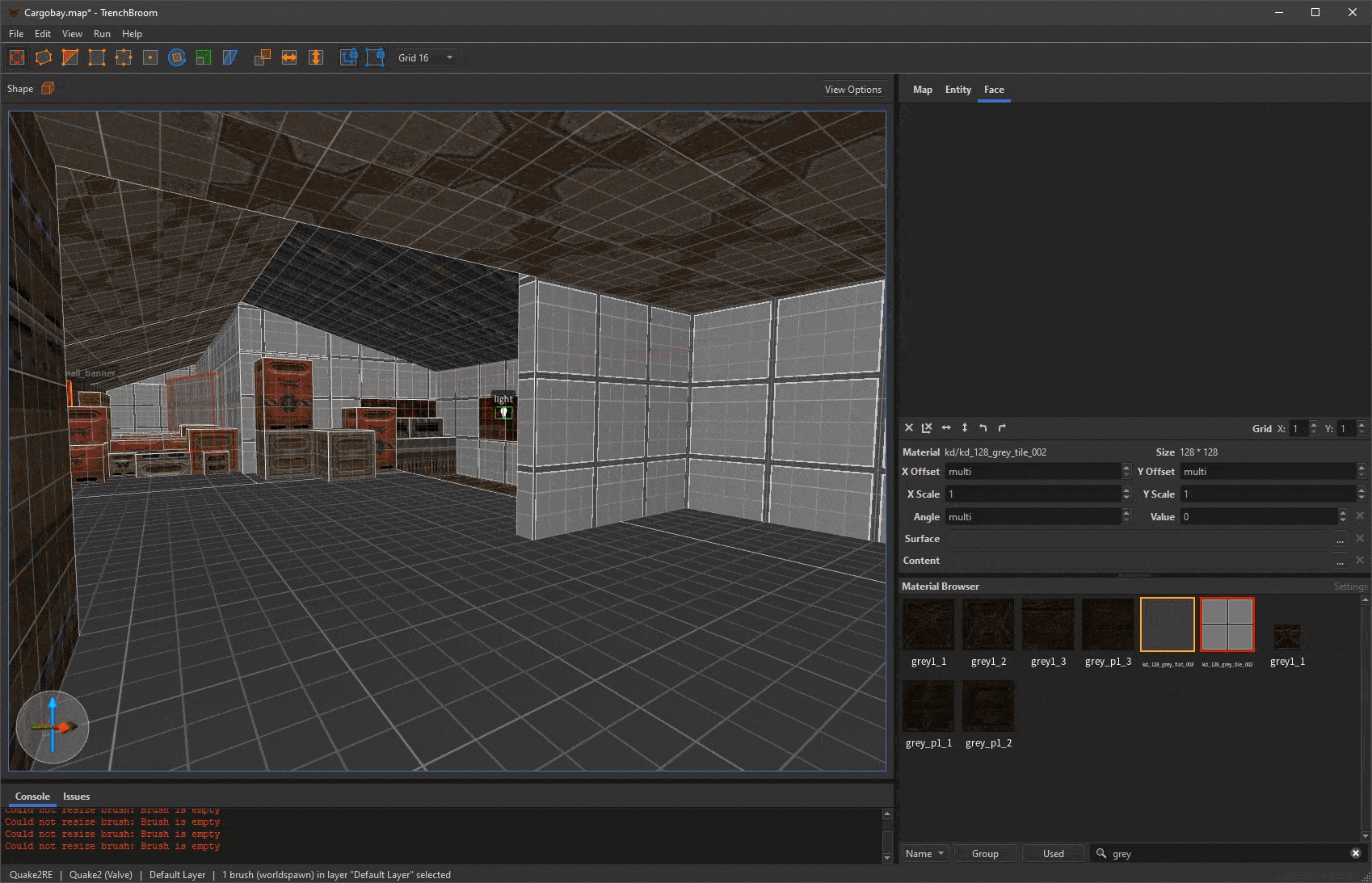This screenshot has height=883, width=1372.
Task: Switch to the Edge tool
Action: [124, 57]
